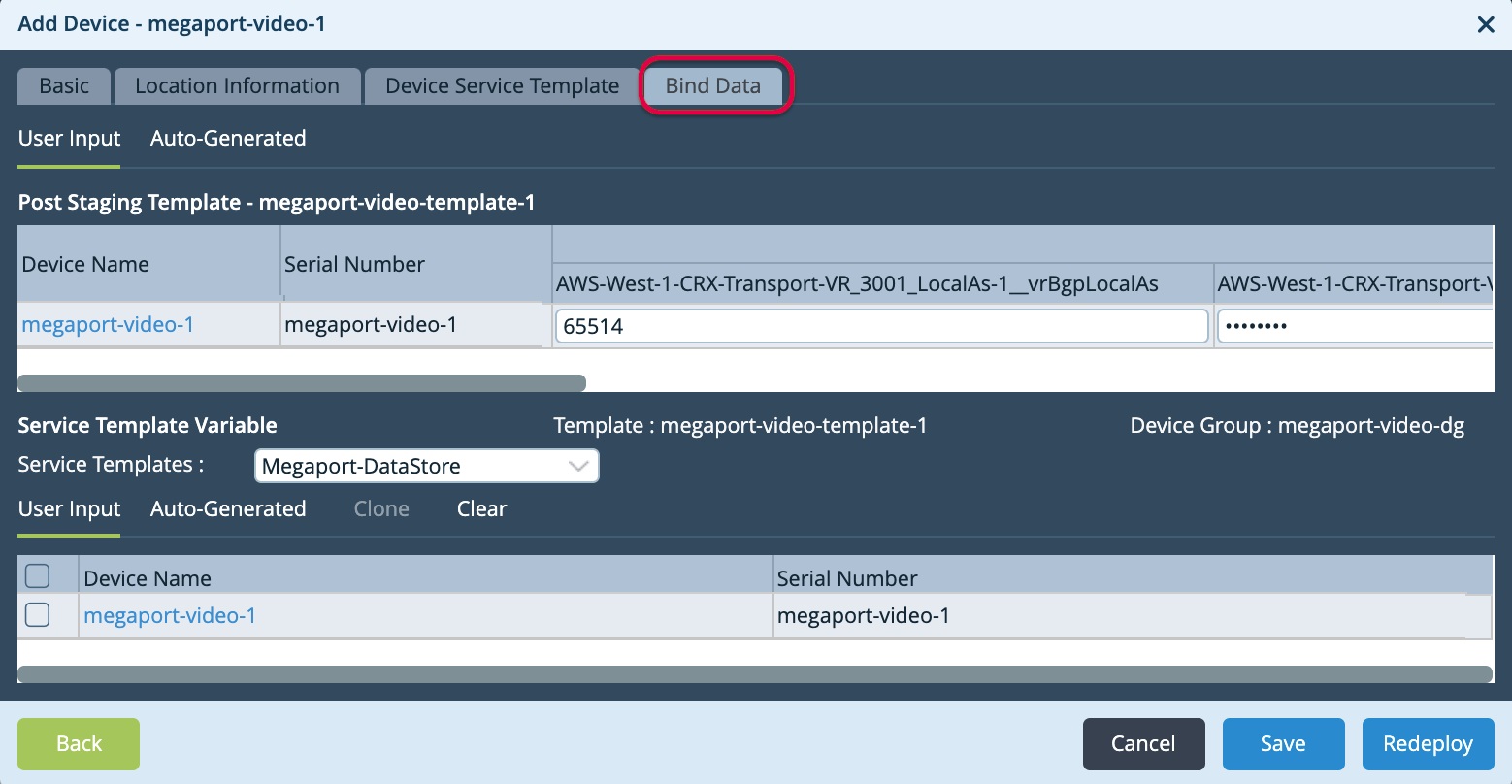Screen dimensions: 1512x784
Task: Select the Device Service Template tab
Action: point(501,85)
